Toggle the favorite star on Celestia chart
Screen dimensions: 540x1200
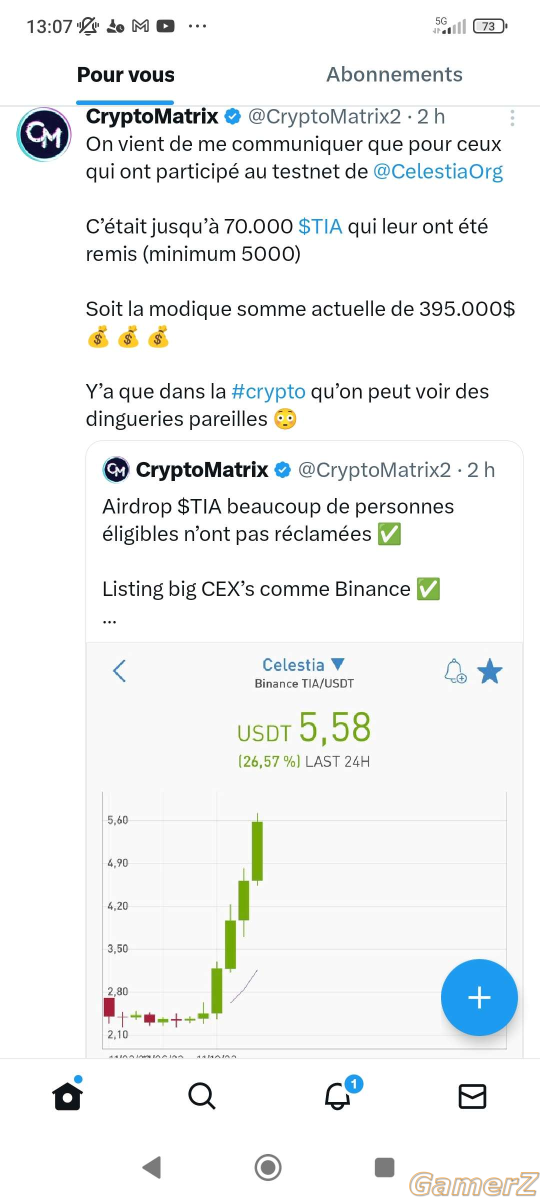click(x=490, y=671)
